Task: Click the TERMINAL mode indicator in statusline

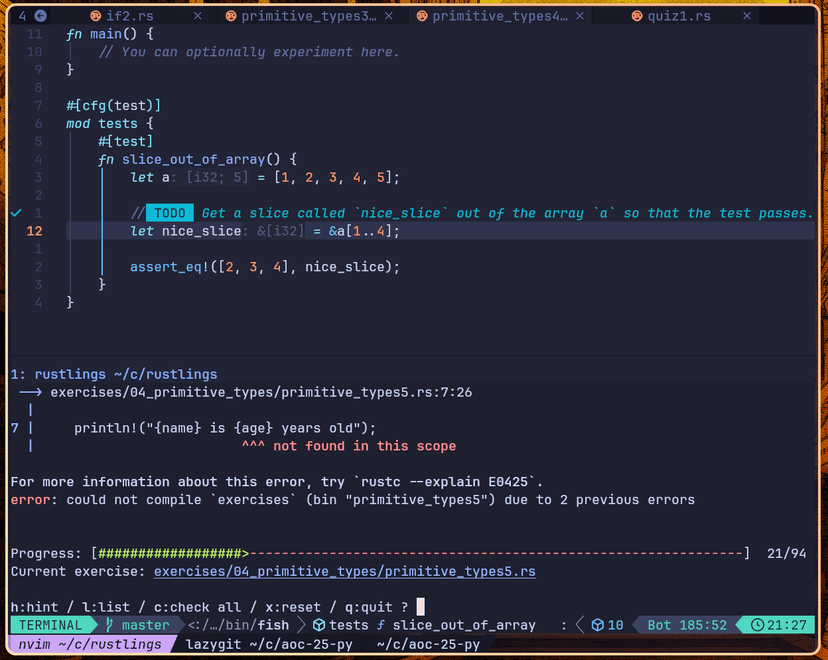Action: coord(50,625)
